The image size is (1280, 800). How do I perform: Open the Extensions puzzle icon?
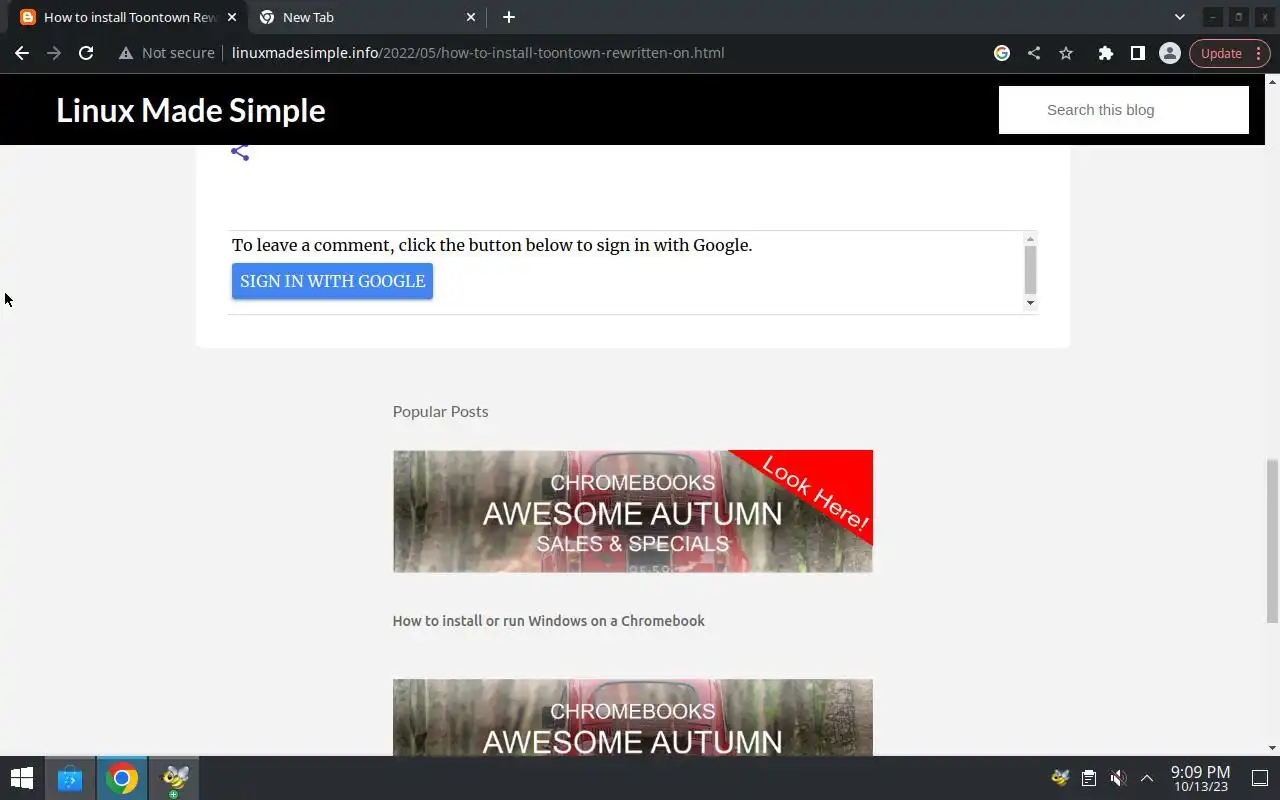1105,53
